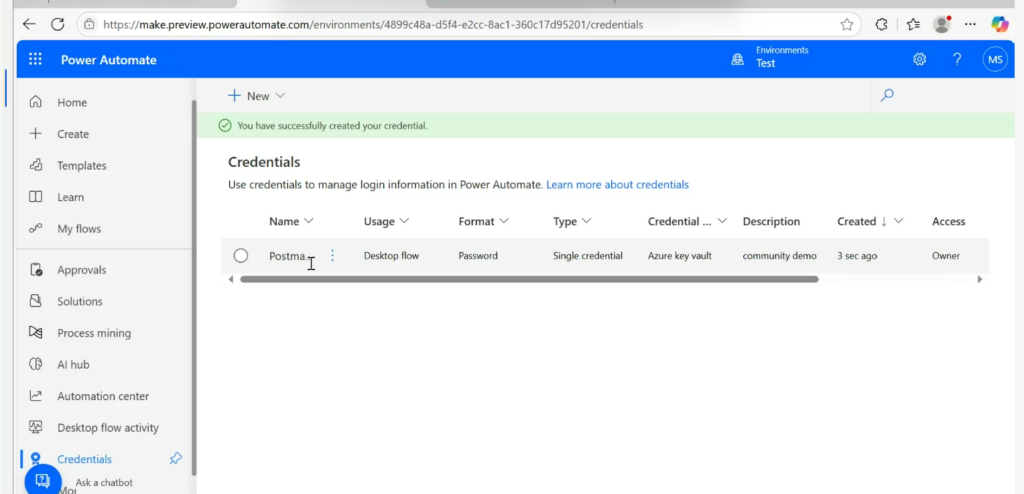Open the browser extensions puzzle icon
Image resolution: width=1024 pixels, height=494 pixels.
pyautogui.click(x=882, y=25)
